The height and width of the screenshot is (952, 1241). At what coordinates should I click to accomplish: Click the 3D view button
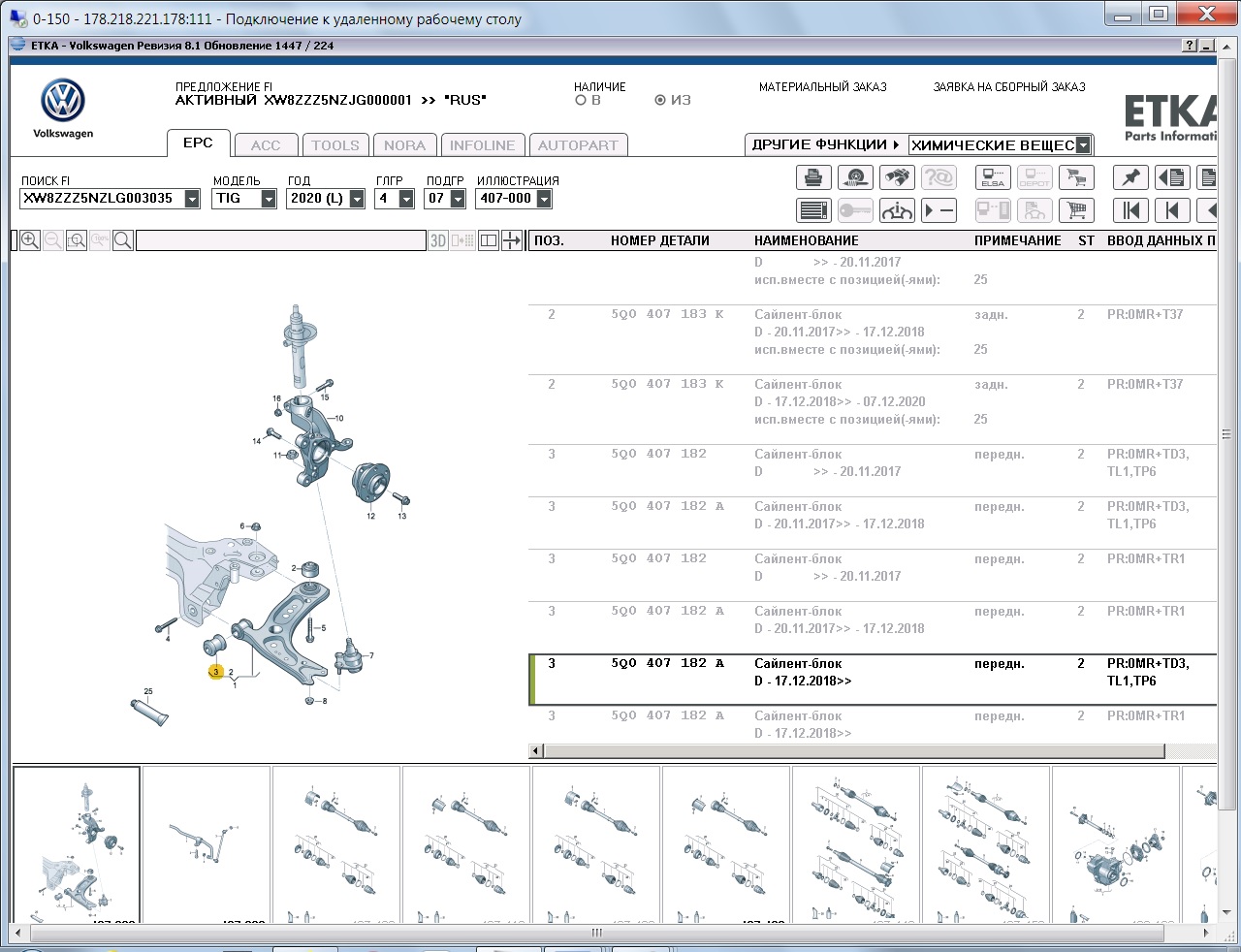tap(438, 240)
